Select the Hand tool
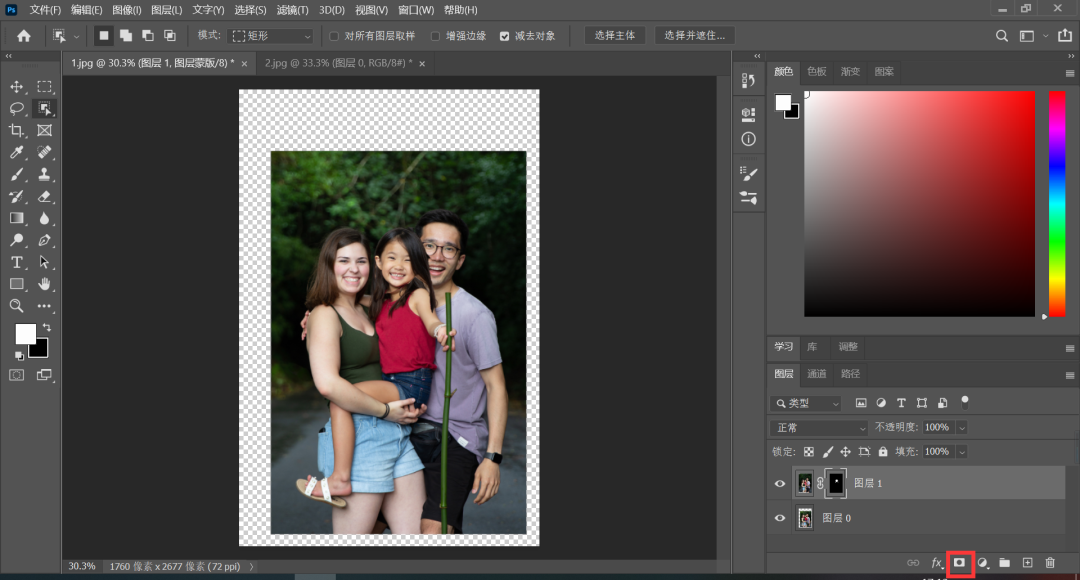The height and width of the screenshot is (580, 1080). click(45, 284)
